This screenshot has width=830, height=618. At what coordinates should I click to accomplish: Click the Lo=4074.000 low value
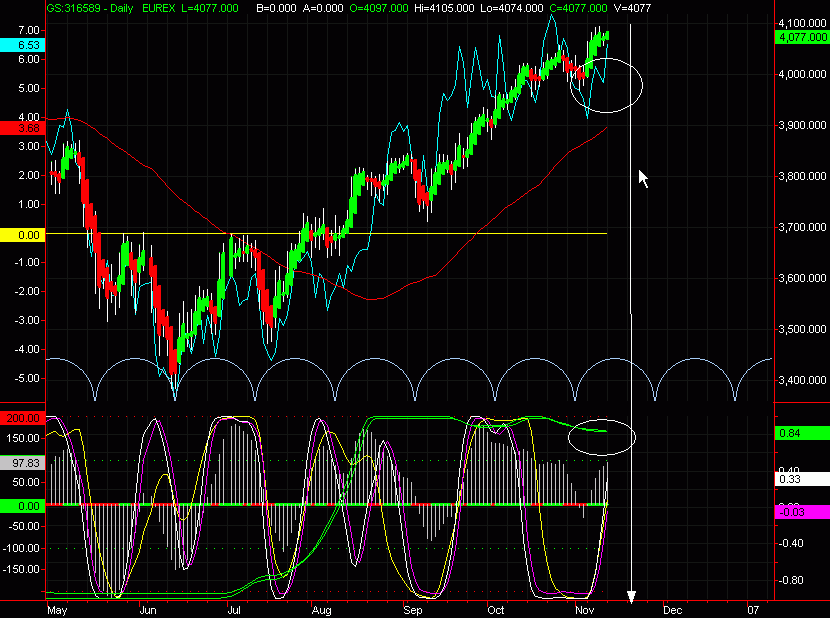(512, 8)
